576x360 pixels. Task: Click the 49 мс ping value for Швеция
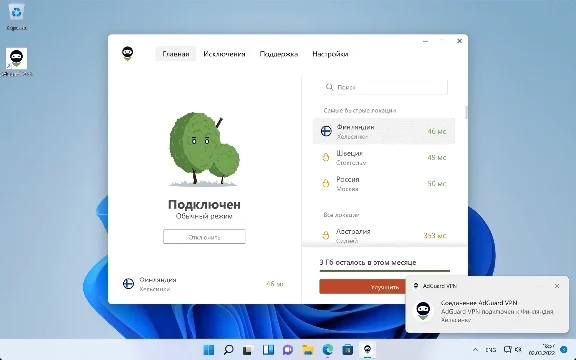(x=437, y=157)
